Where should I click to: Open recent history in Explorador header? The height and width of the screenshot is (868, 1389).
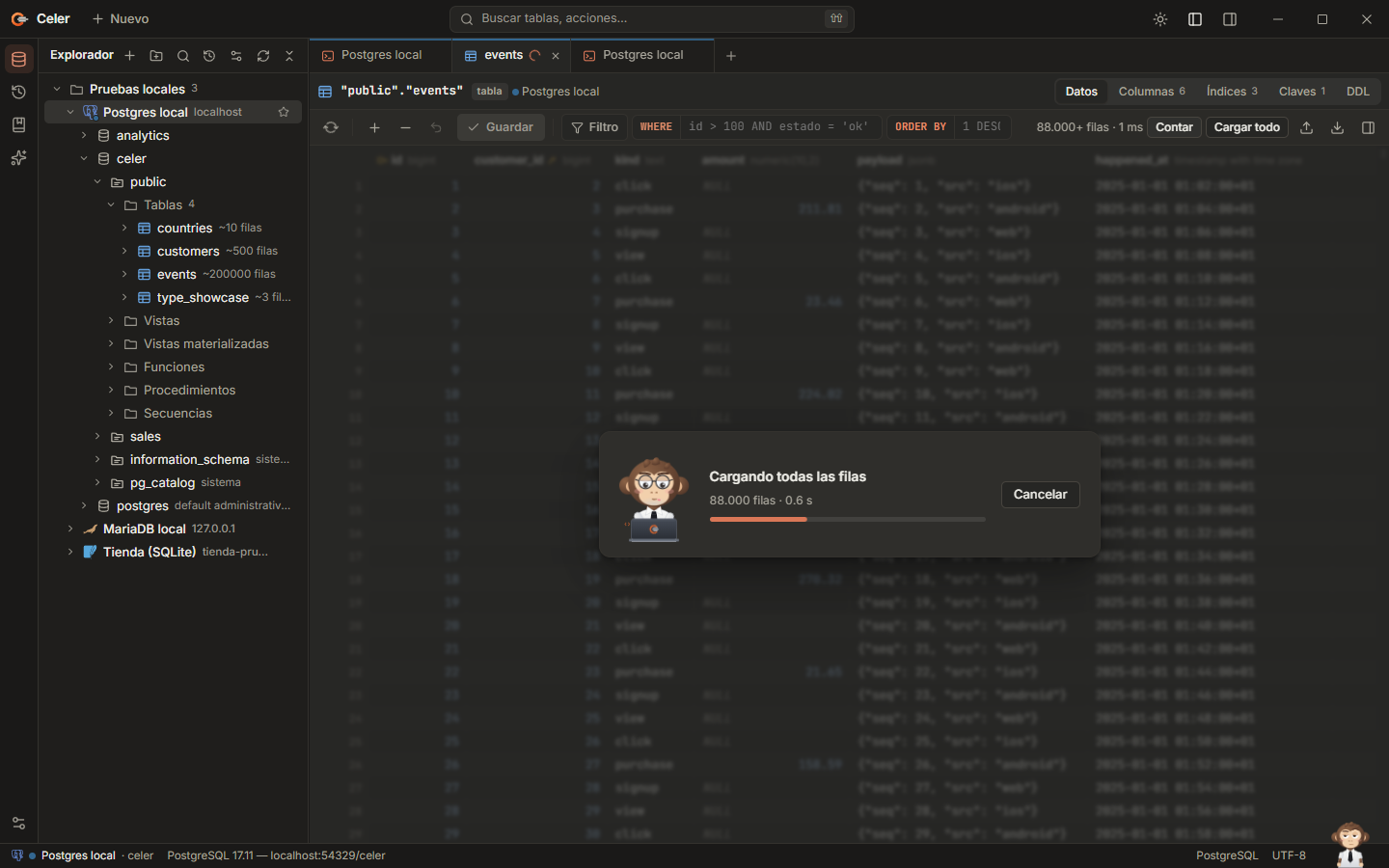pyautogui.click(x=209, y=56)
